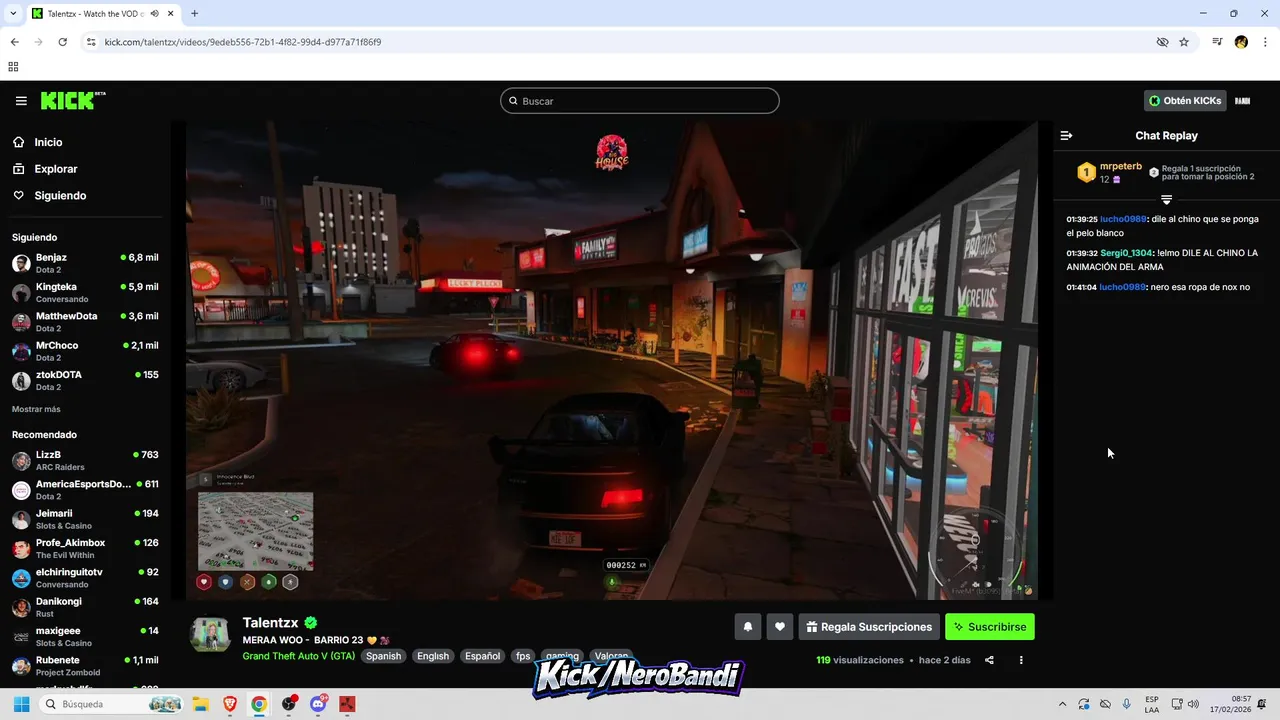The height and width of the screenshot is (720, 1280).
Task: Open Explorar in sidebar
Action: (55, 169)
